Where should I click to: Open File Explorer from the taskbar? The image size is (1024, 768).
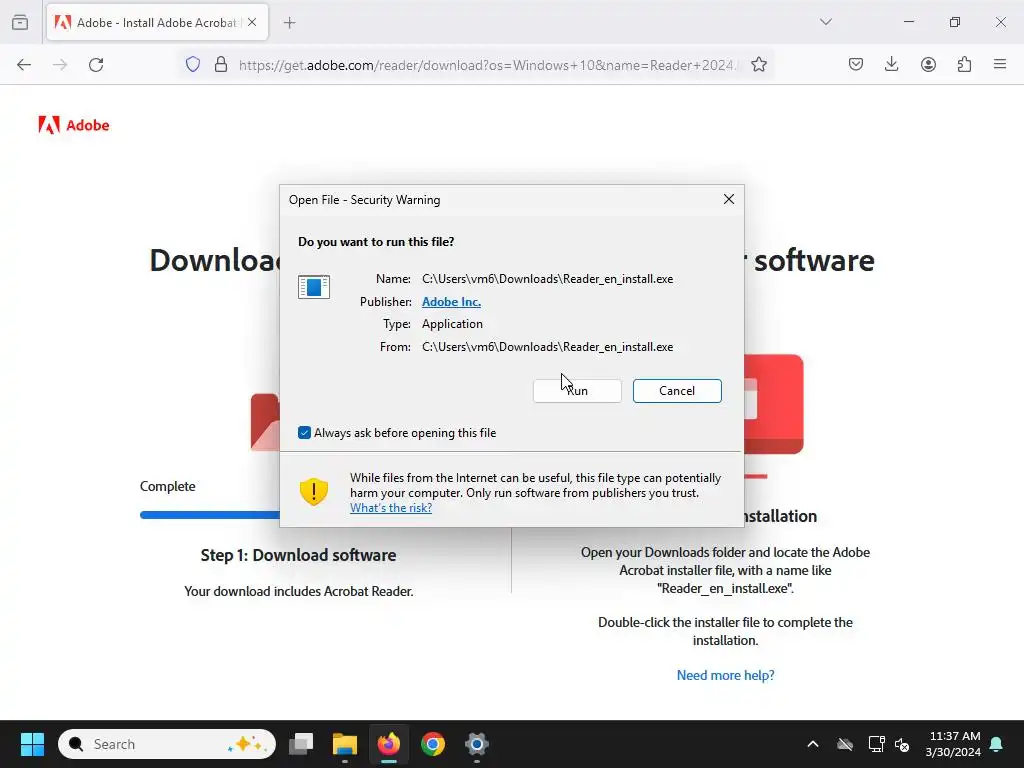click(x=345, y=744)
